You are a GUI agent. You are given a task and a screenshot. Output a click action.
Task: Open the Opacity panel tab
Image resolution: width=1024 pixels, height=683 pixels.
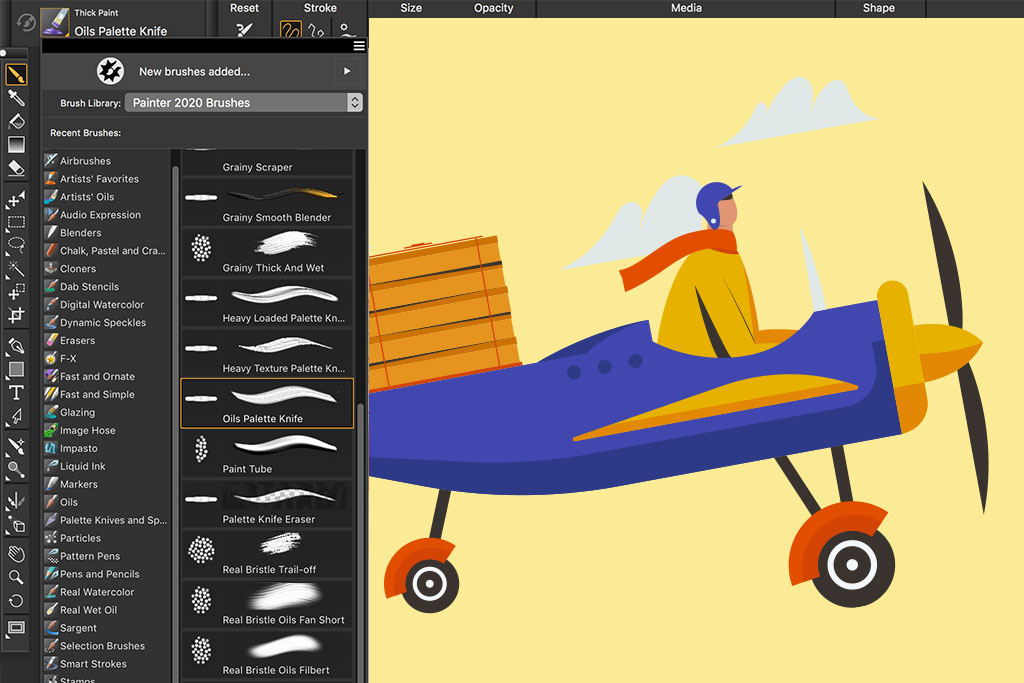(x=494, y=8)
